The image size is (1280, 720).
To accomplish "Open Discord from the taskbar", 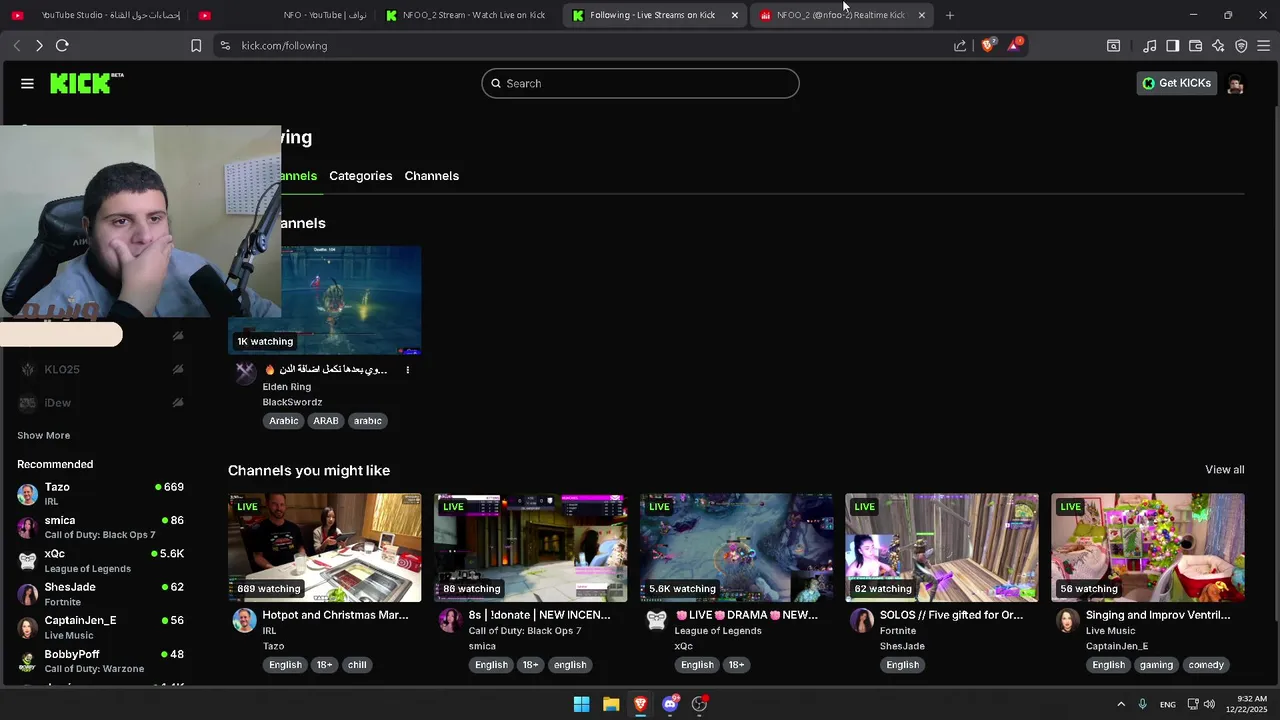I will (670, 704).
